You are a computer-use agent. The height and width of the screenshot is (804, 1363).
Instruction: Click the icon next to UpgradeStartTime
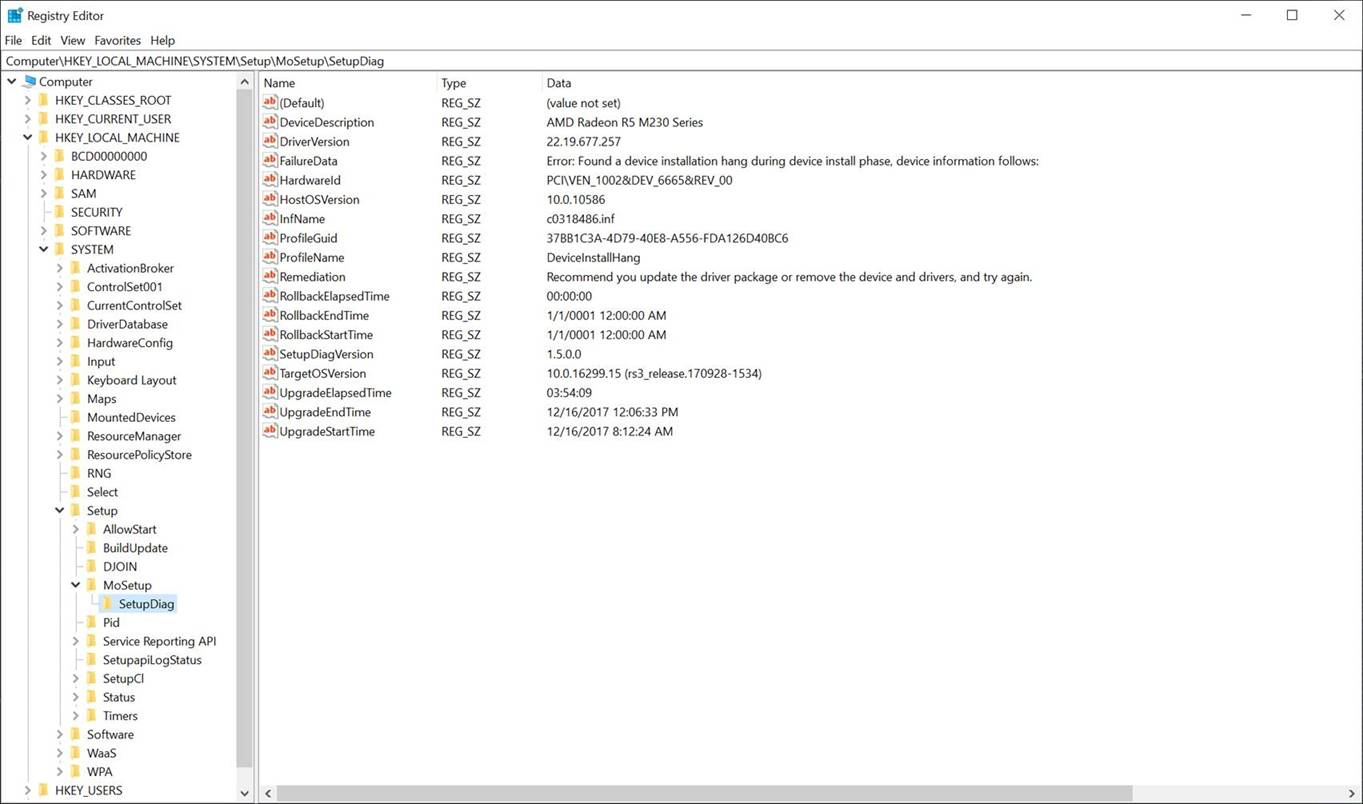click(269, 431)
